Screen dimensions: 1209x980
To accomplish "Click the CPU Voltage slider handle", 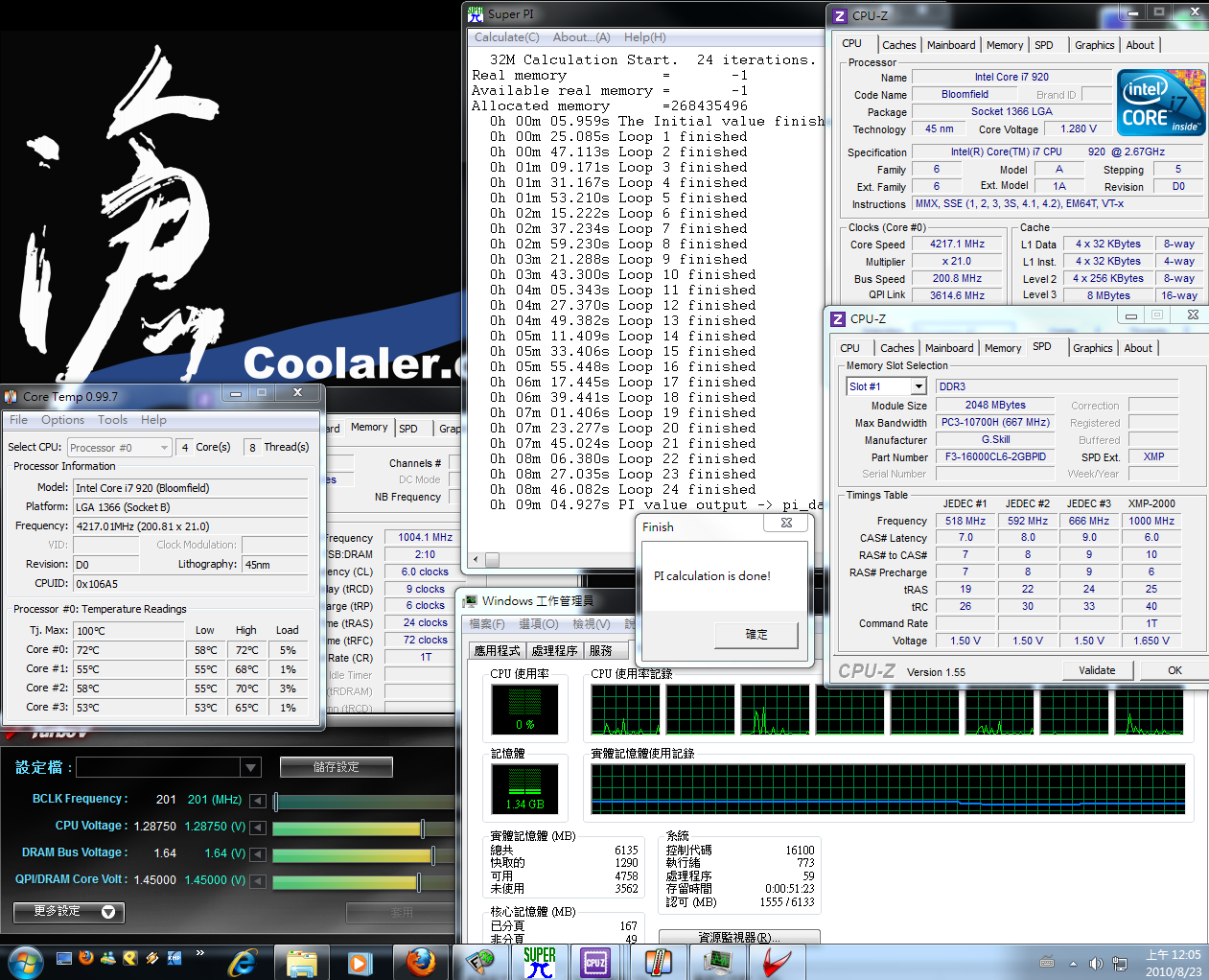I will pyautogui.click(x=423, y=828).
